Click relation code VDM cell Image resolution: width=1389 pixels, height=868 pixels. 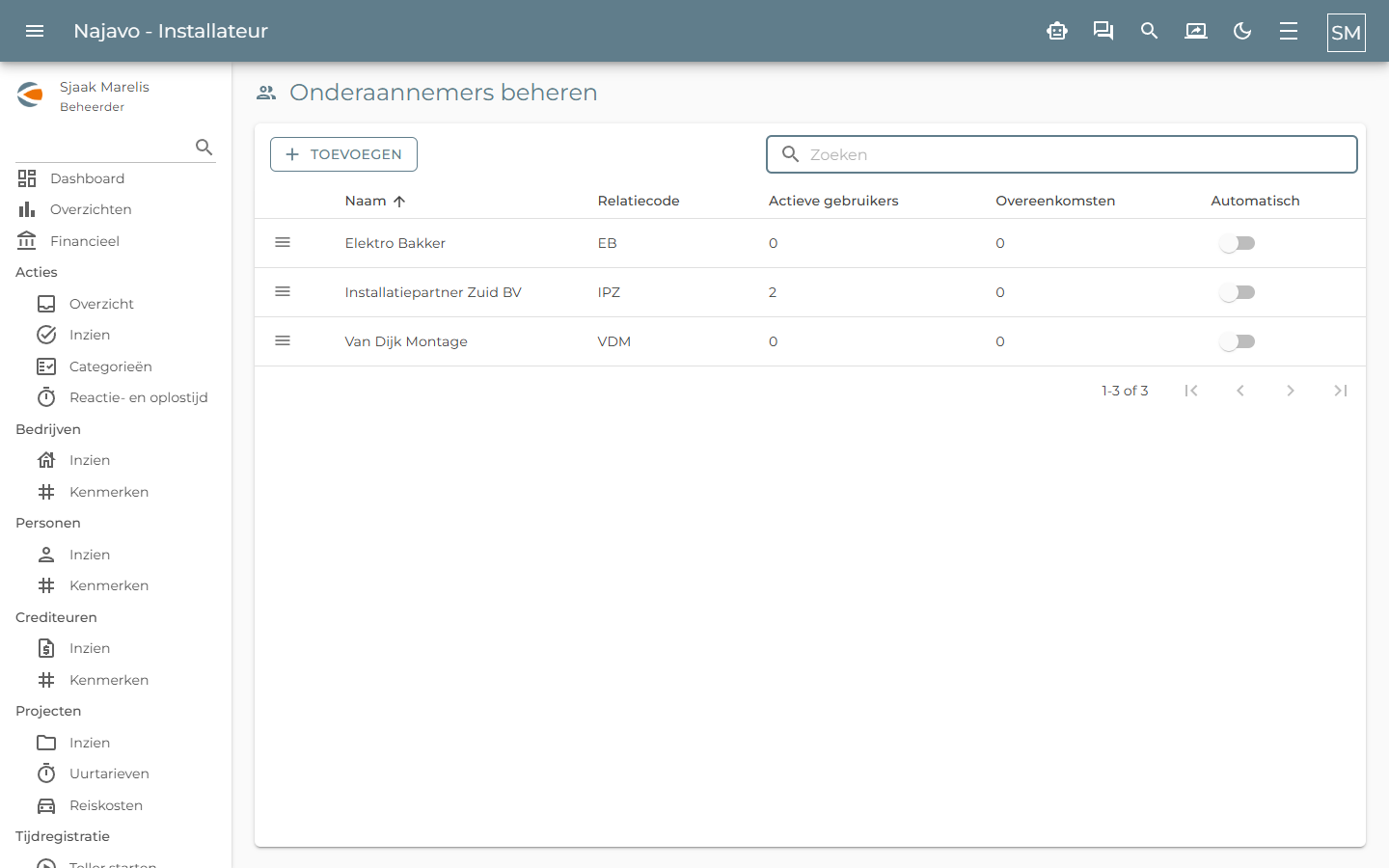tap(614, 341)
